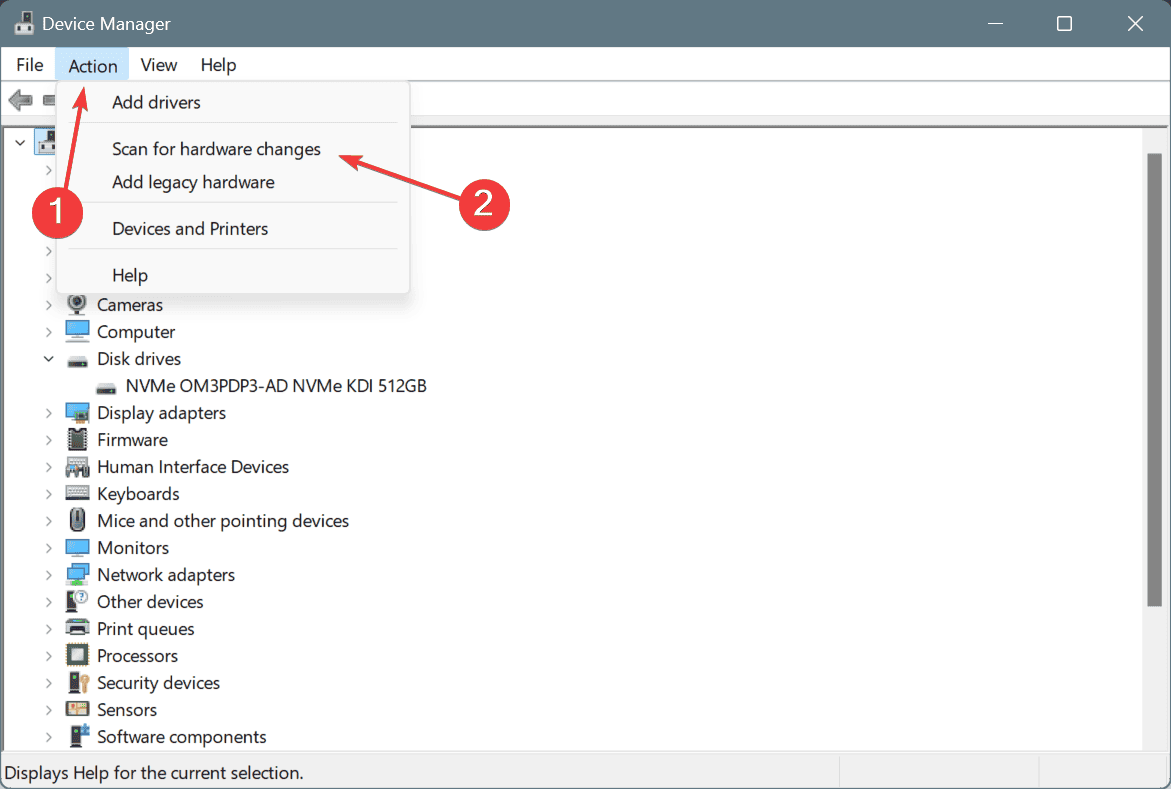
Task: Select the Firmware label
Action: 132,440
